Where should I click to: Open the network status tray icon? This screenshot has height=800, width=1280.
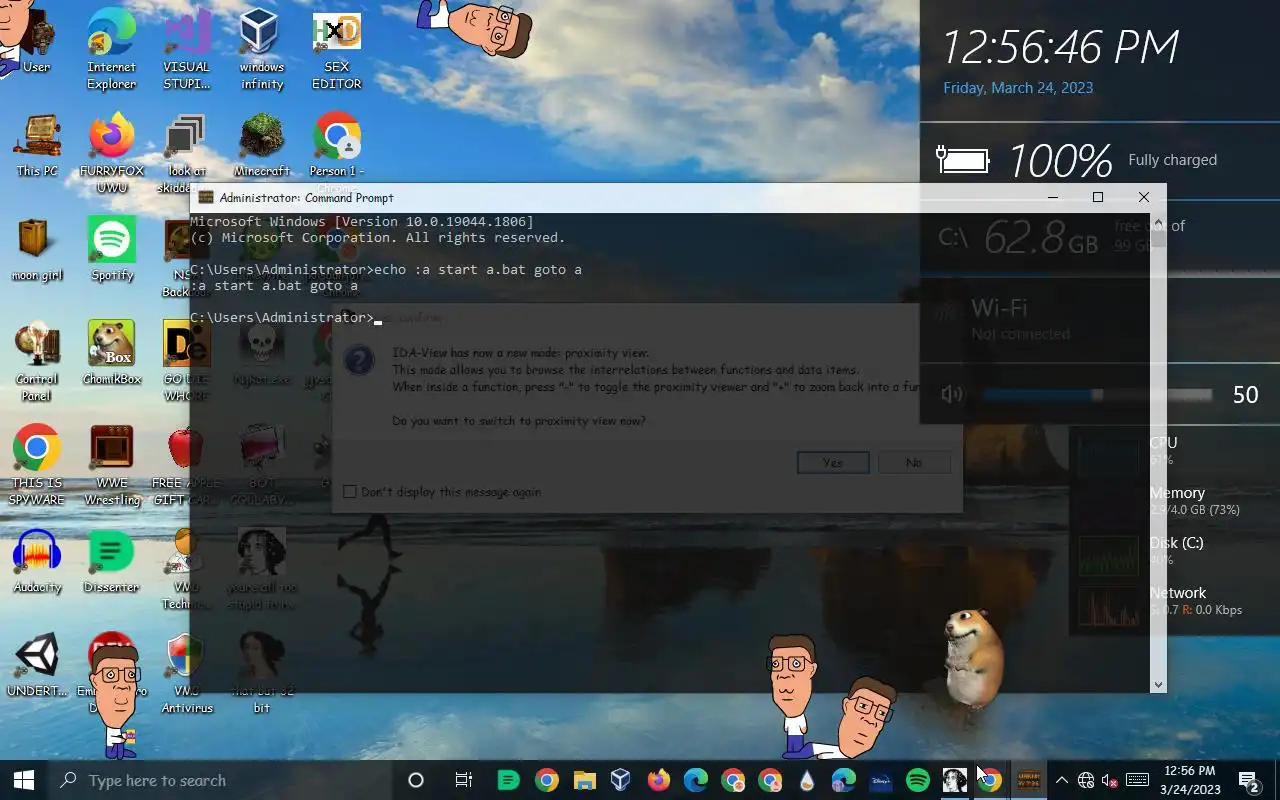point(1086,780)
